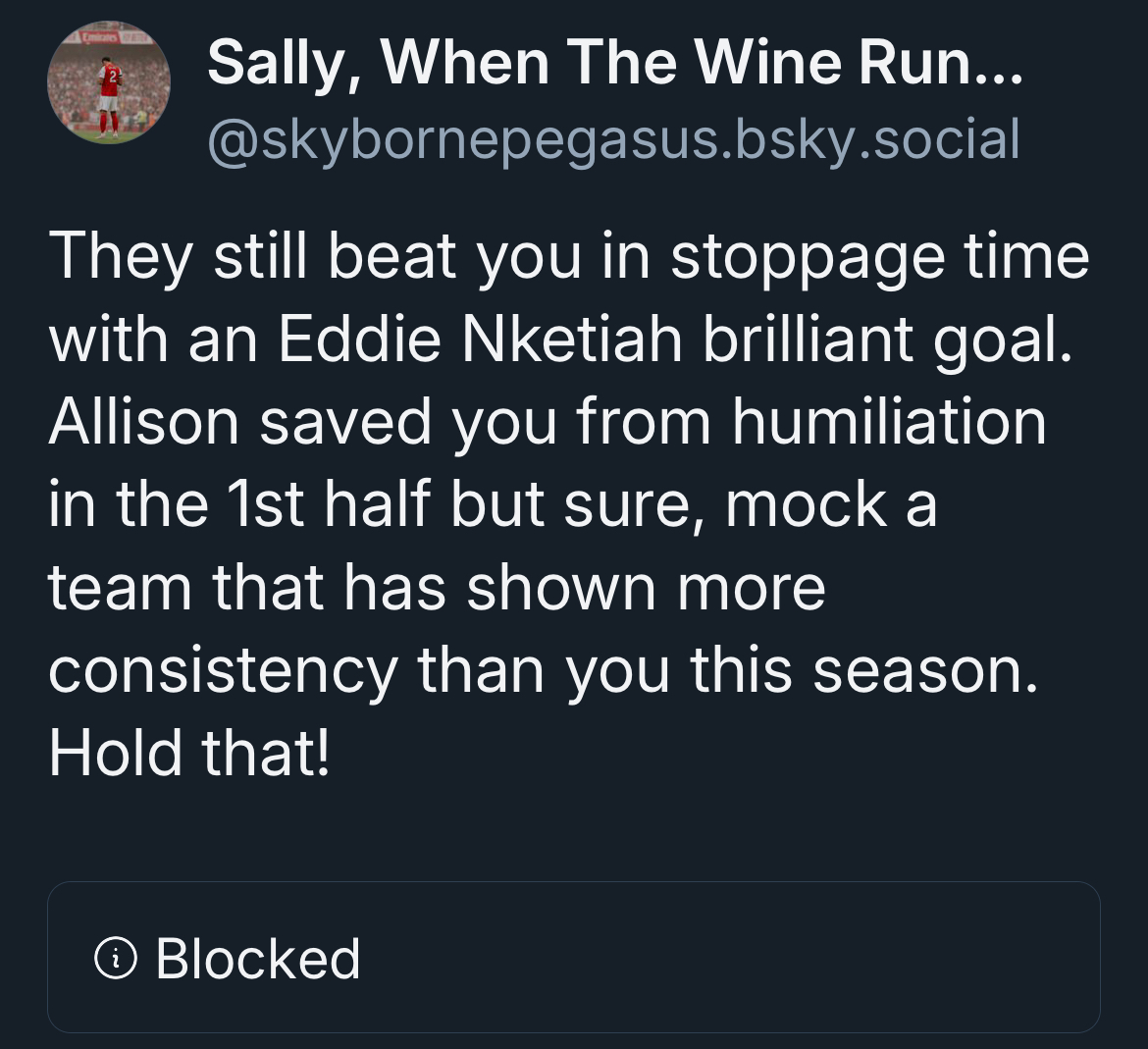This screenshot has width=1148, height=1049.
Task: Click the phrase stoppage time
Action: point(879,256)
